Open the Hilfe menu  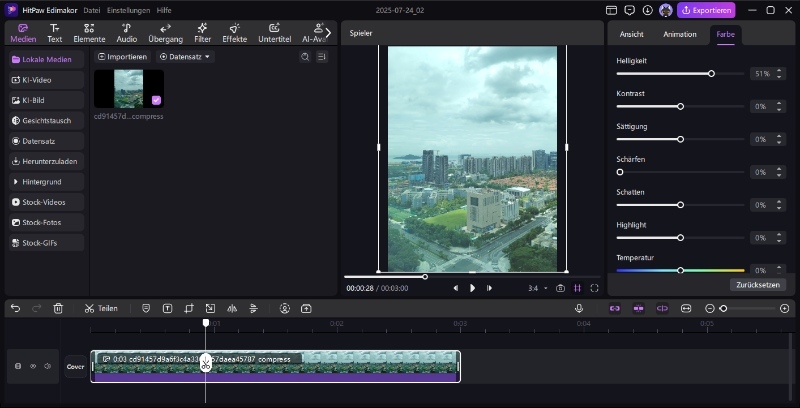[164, 10]
